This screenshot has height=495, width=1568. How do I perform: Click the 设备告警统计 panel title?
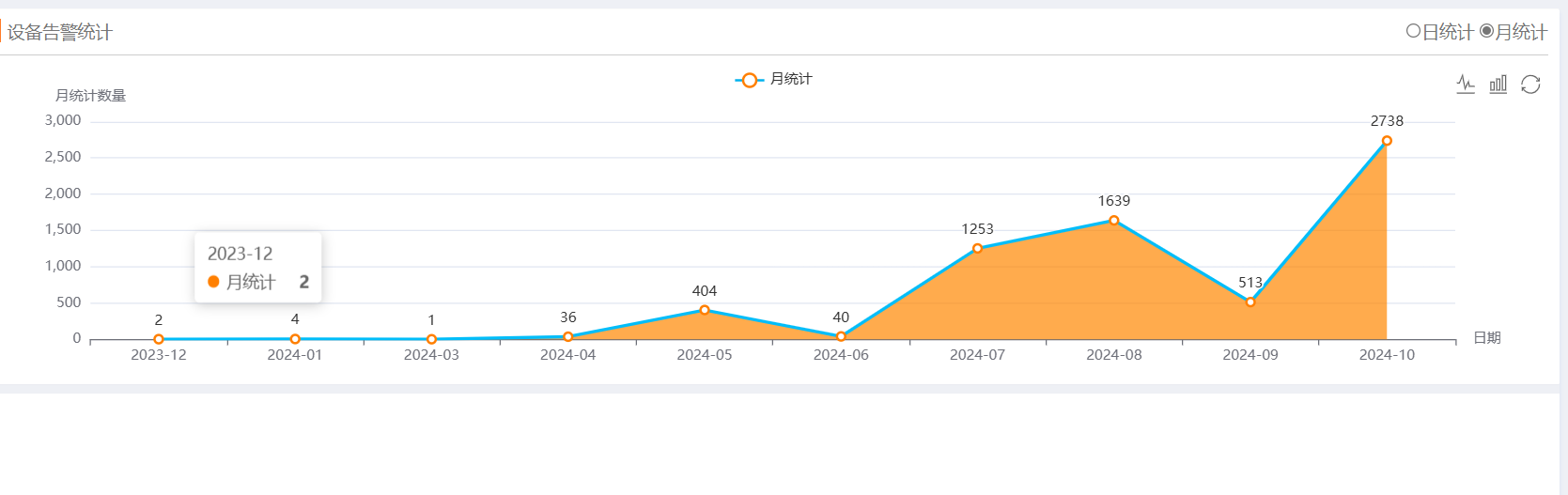pyautogui.click(x=60, y=33)
